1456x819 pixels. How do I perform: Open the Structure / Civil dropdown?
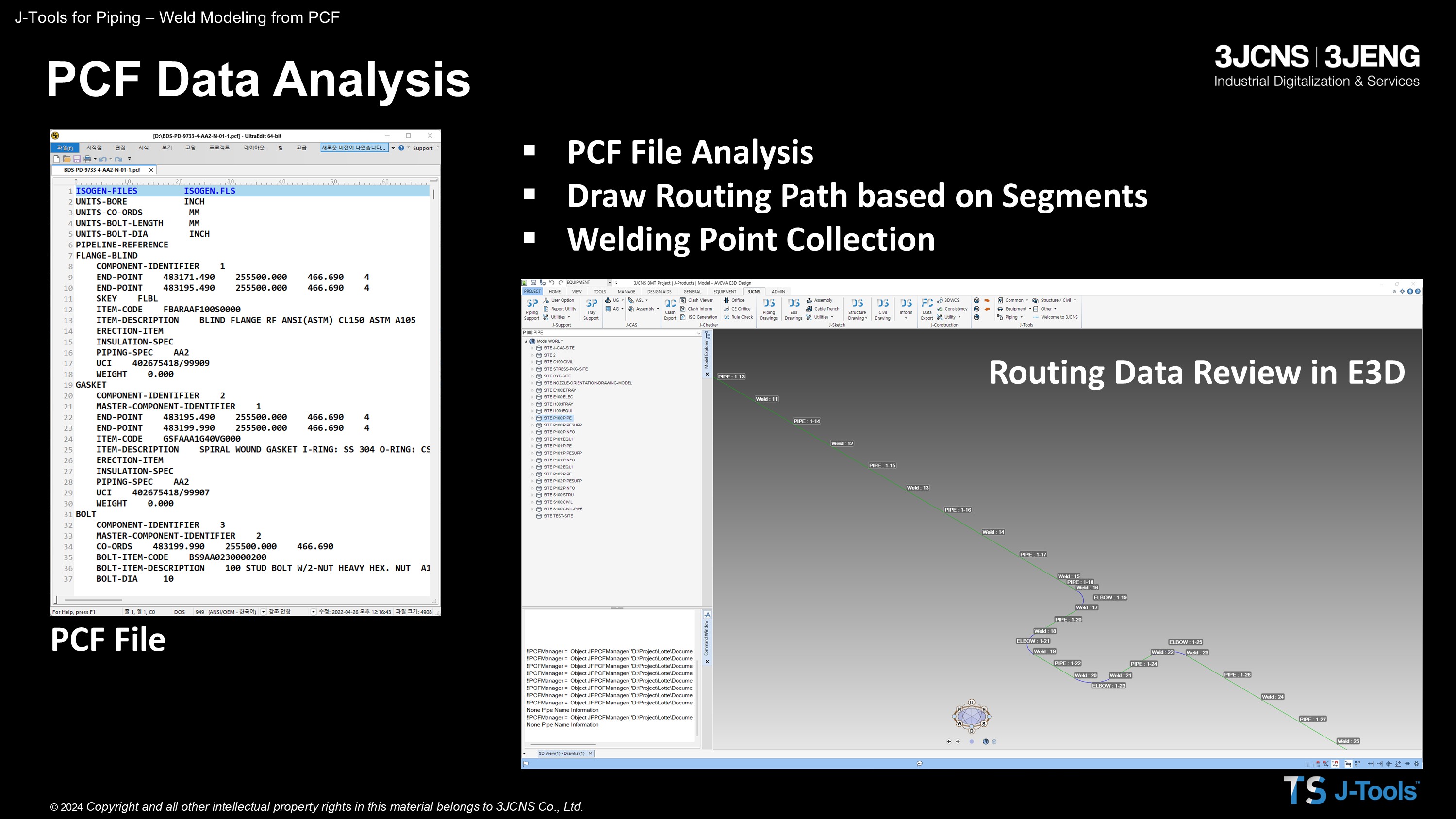click(1054, 300)
